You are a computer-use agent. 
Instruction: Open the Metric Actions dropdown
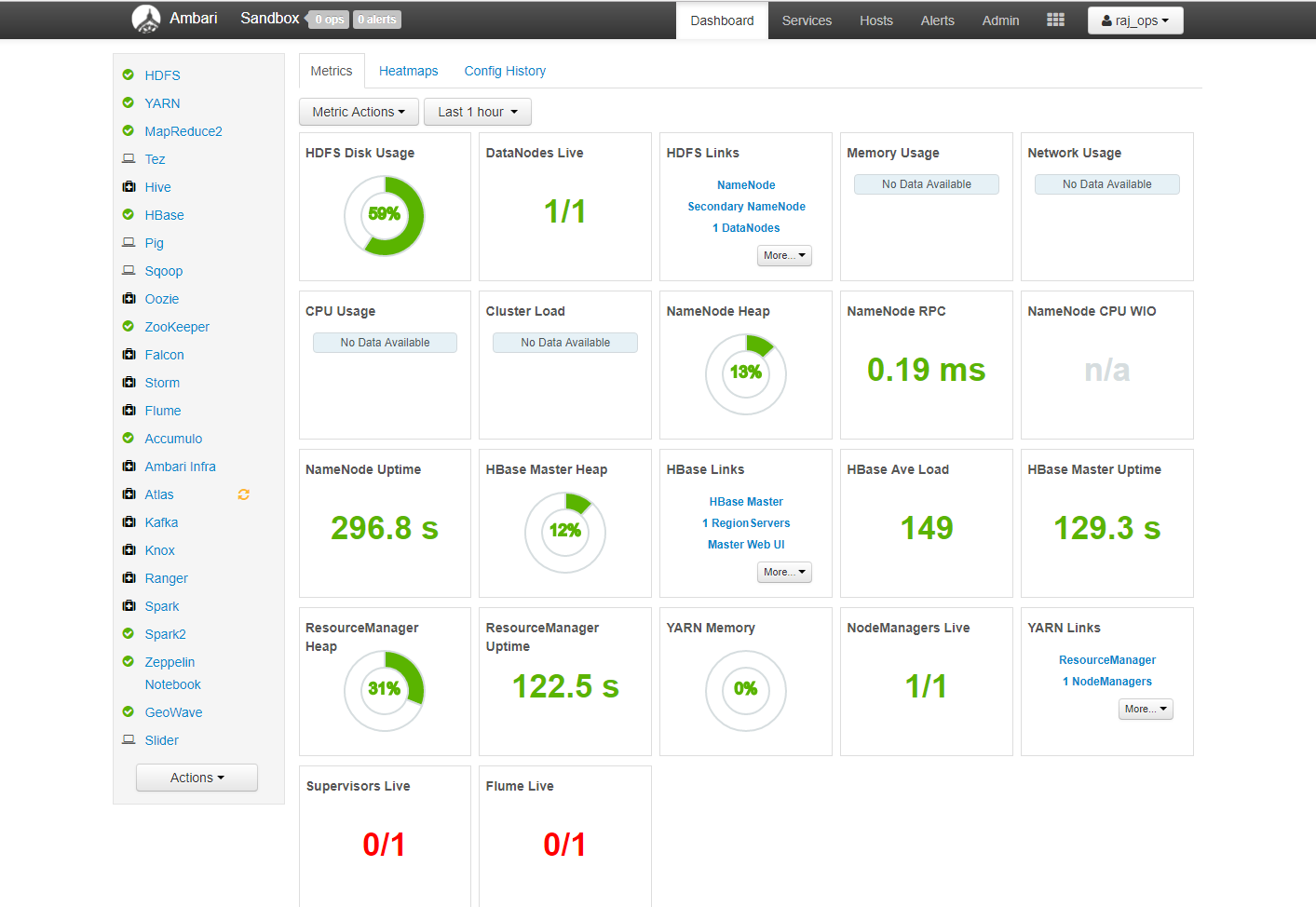(x=359, y=112)
